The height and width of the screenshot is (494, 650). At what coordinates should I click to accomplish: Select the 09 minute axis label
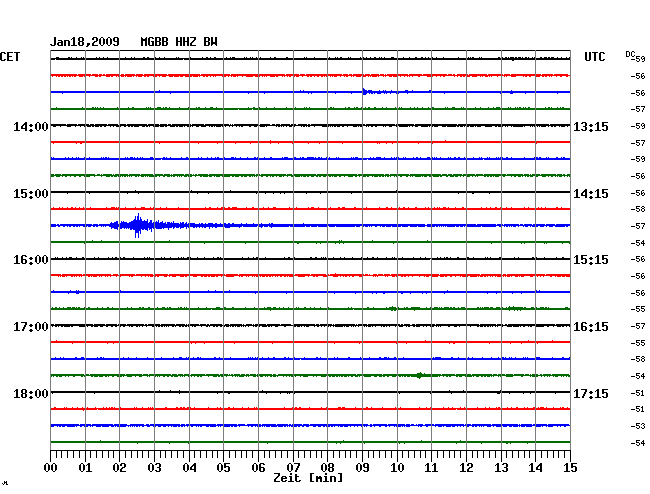point(362,467)
